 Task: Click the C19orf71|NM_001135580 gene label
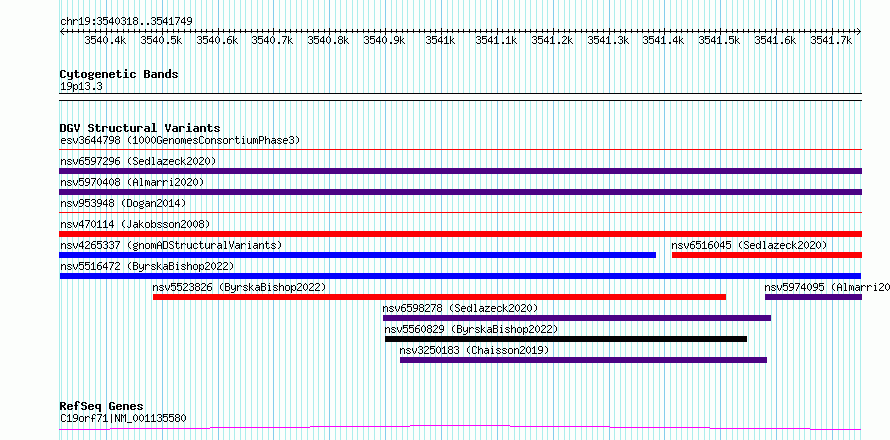(x=123, y=419)
